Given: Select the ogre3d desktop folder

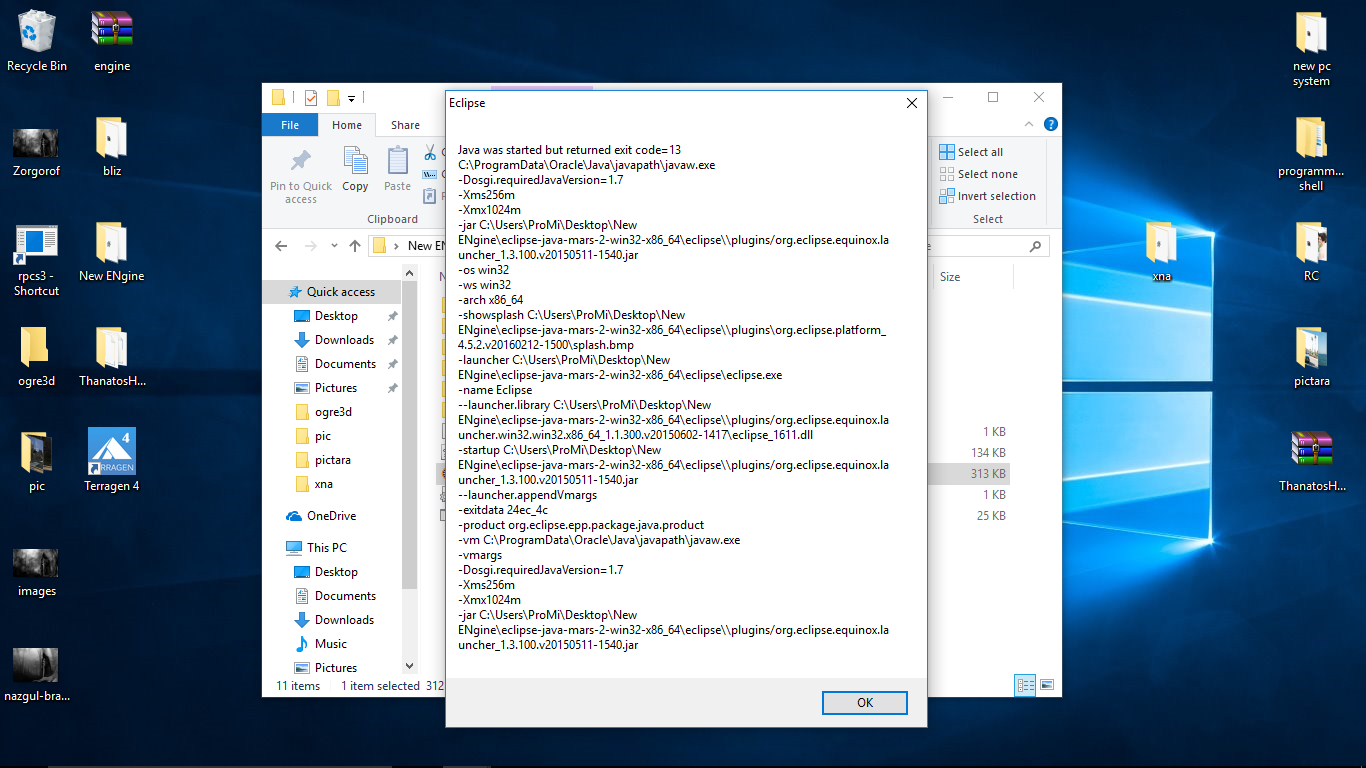Looking at the screenshot, I should 37,356.
